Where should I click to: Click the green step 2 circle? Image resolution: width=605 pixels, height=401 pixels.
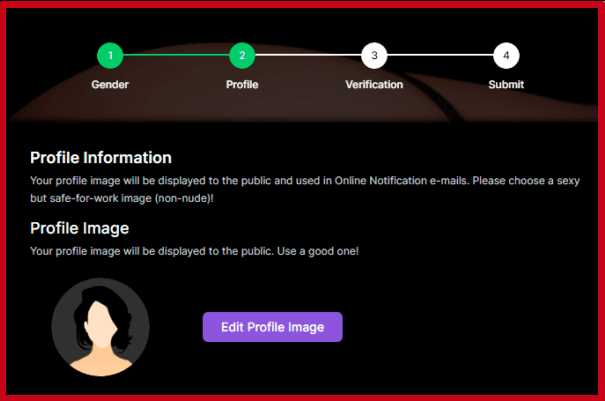coord(242,56)
